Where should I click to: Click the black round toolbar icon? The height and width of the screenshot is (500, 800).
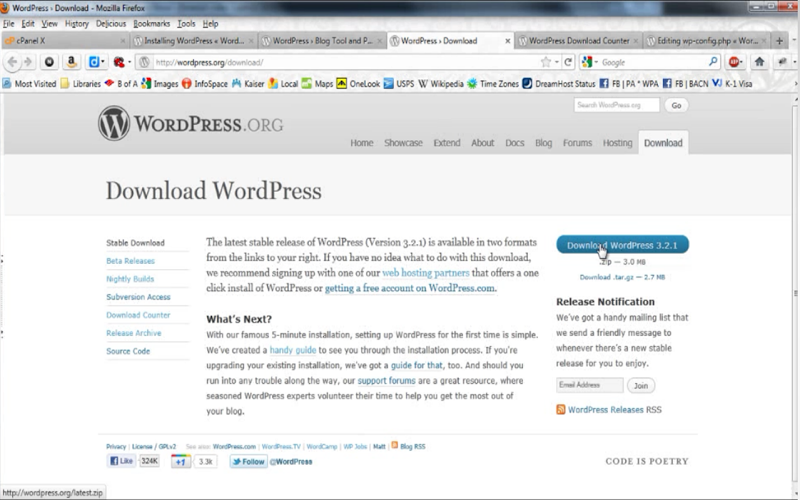tap(49, 62)
